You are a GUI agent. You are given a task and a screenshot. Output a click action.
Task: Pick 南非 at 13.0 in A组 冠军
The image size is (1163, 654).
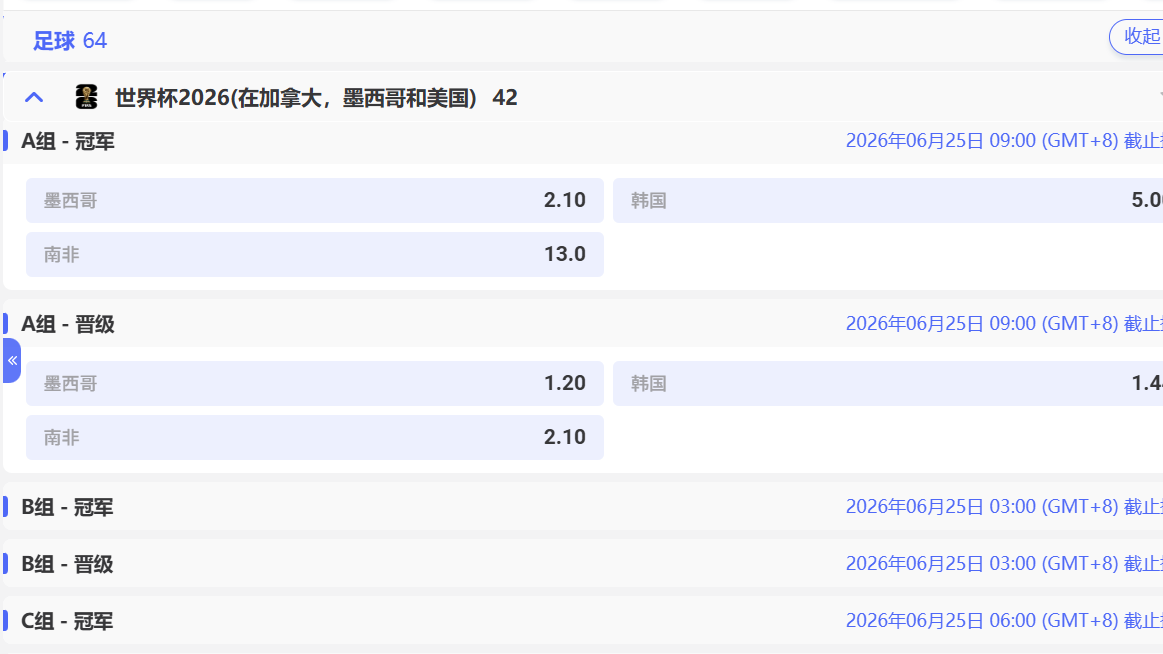[314, 254]
